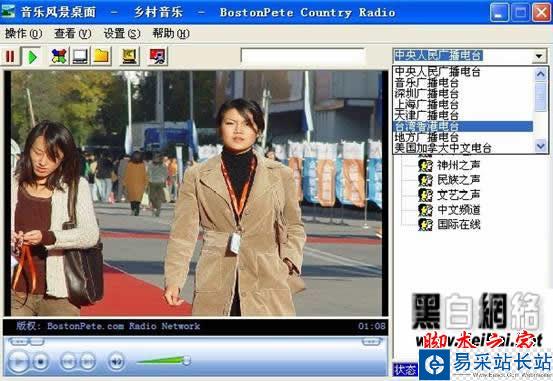Open the 帮助(H) menu

click(x=171, y=34)
